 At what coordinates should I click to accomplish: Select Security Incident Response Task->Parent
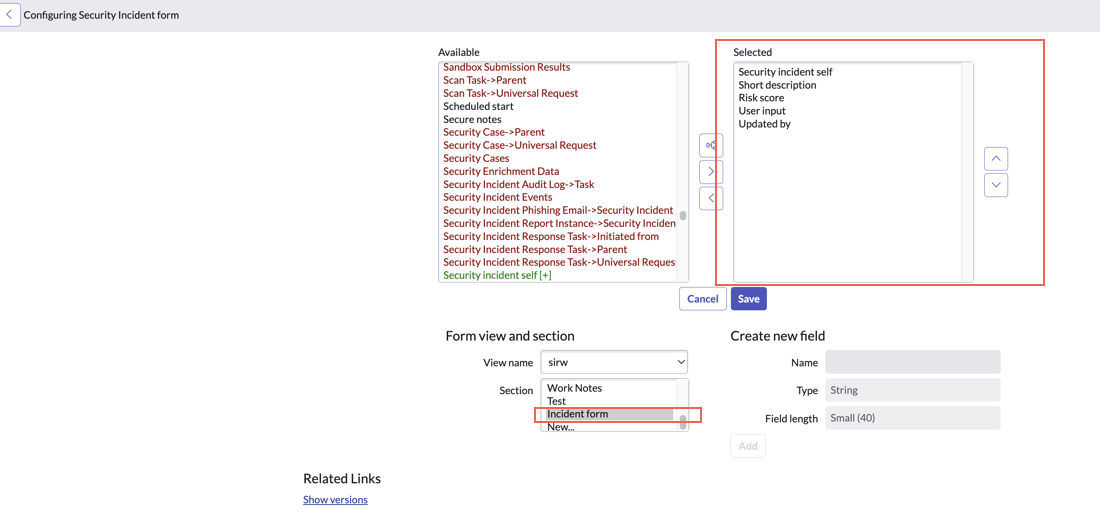click(535, 249)
